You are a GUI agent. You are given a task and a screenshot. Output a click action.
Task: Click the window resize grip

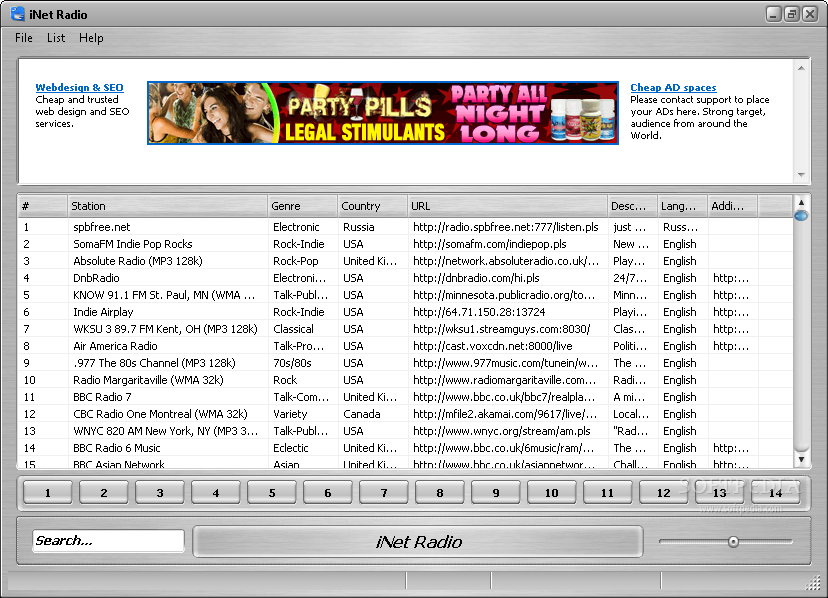pyautogui.click(x=812, y=583)
